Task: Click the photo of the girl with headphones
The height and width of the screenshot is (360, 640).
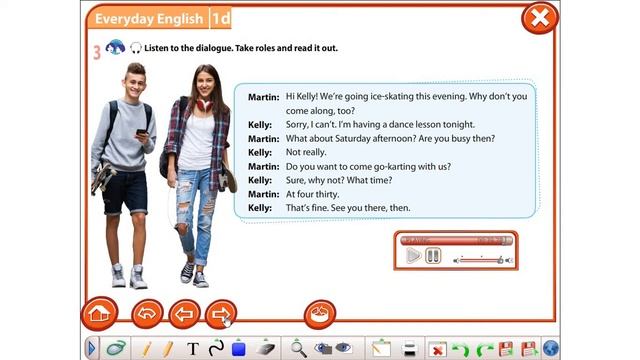Action: [x=199, y=176]
